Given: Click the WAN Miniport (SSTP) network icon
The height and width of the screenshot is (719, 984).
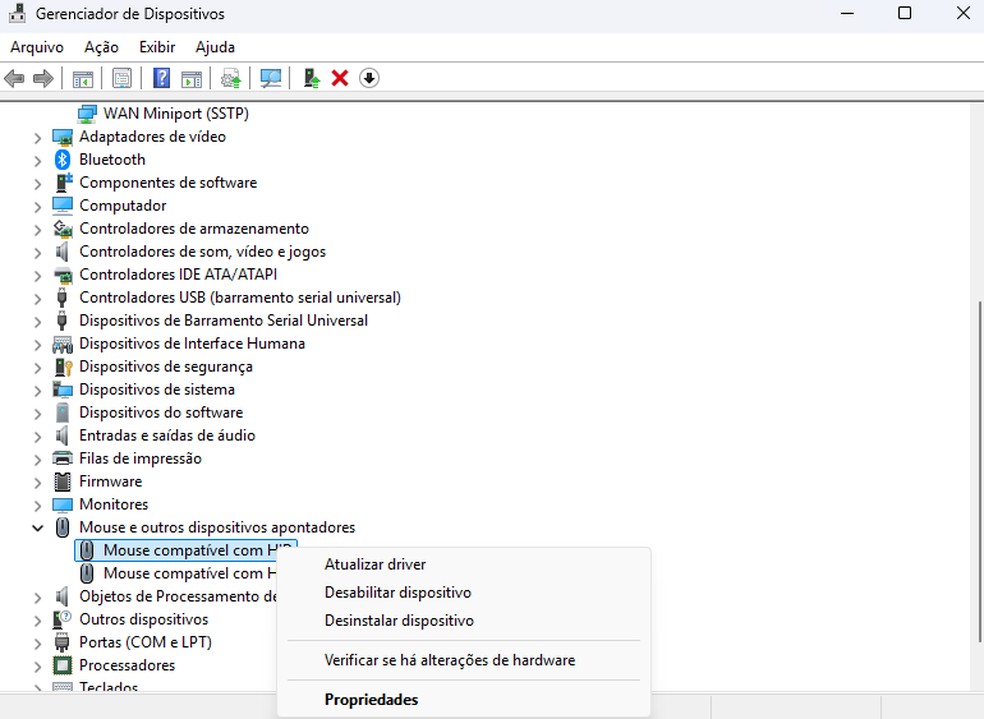Looking at the screenshot, I should [87, 114].
